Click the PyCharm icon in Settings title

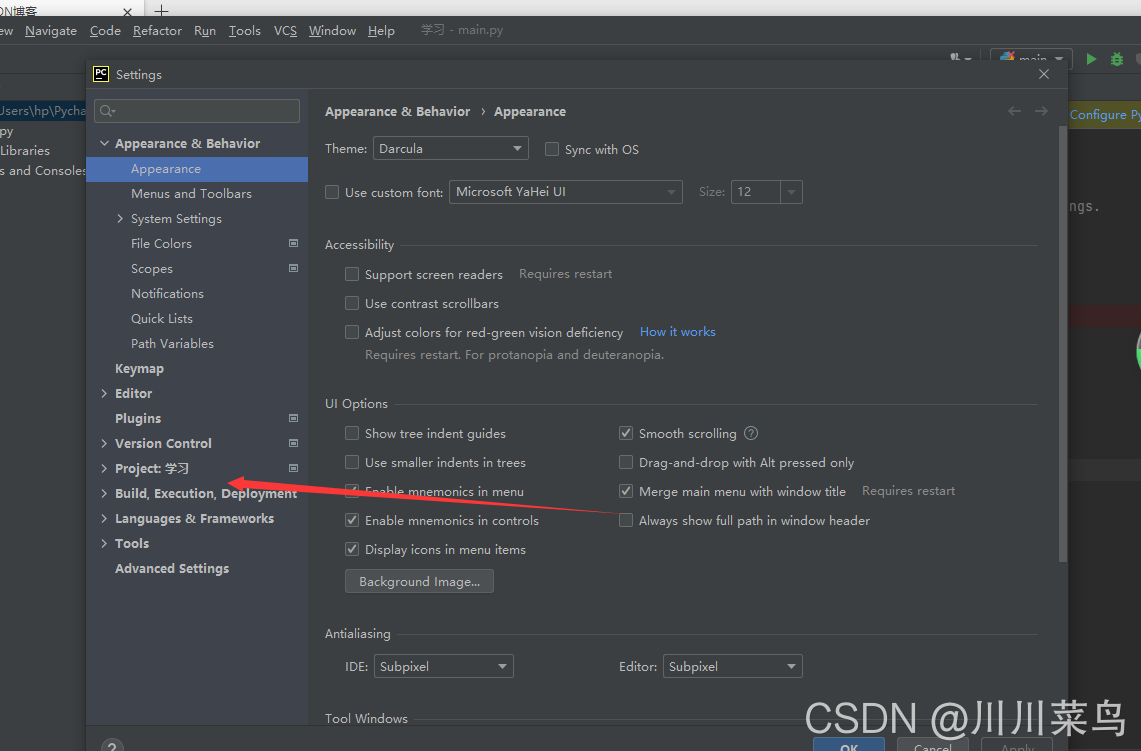tap(100, 73)
